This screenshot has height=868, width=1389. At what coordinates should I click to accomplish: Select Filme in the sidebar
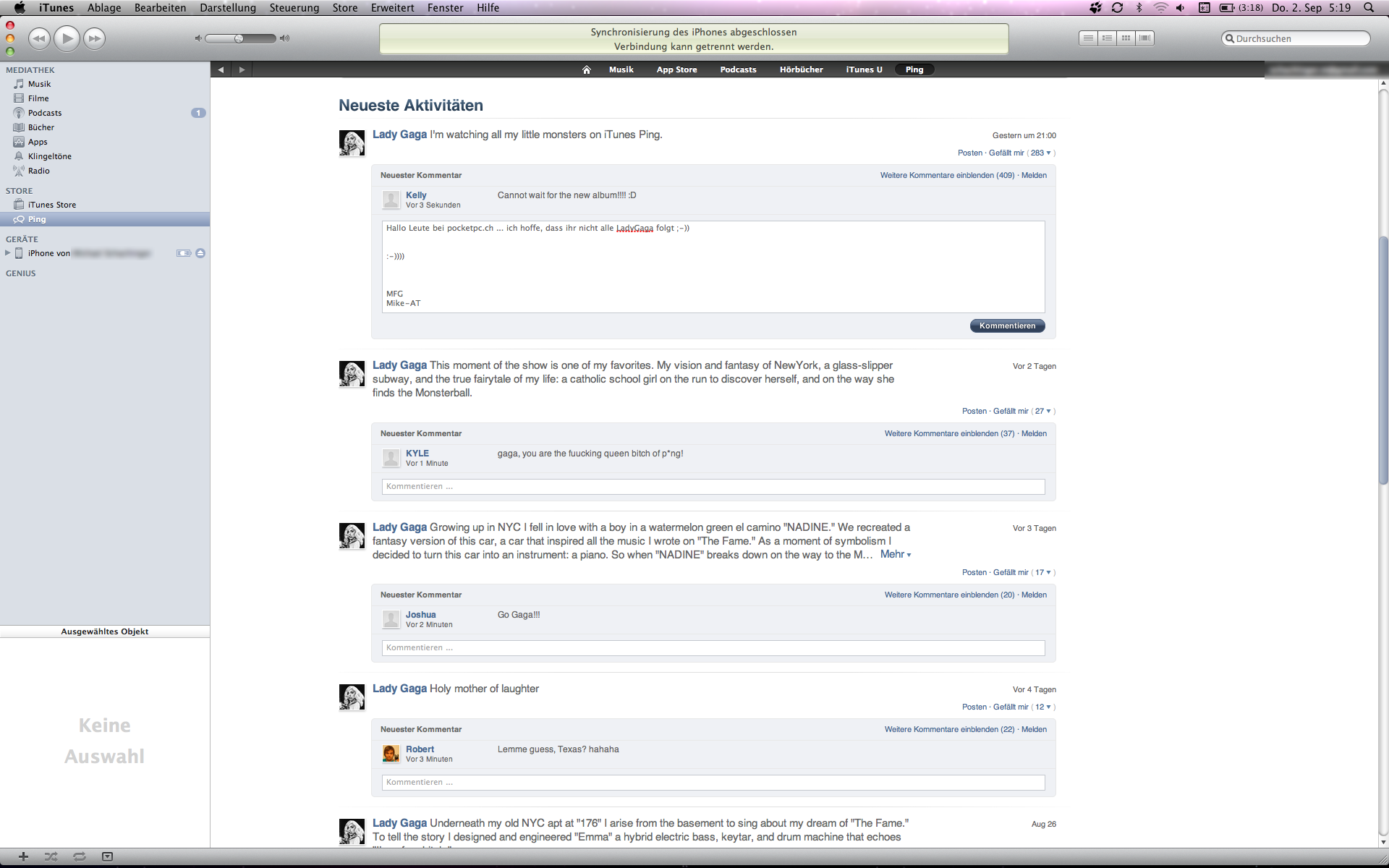point(105,98)
